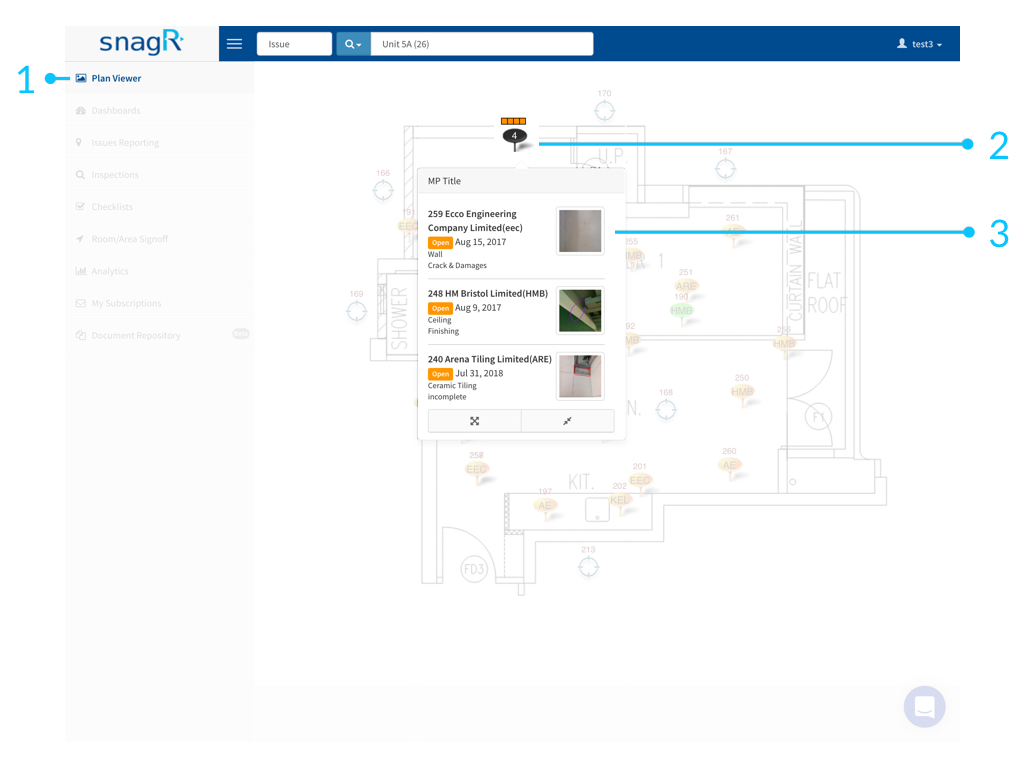Click the Open status badge on issue 240
The image size is (1024, 768).
(440, 374)
